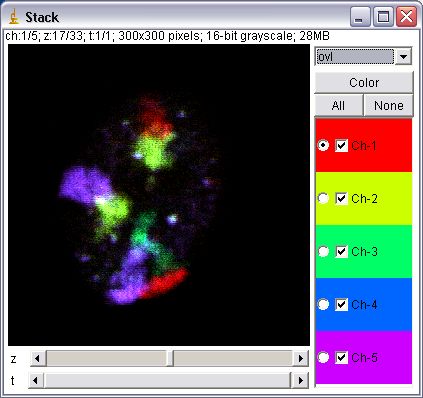This screenshot has height=398, width=423.
Task: Uncheck the Ch-1 checkbox
Action: pos(341,145)
